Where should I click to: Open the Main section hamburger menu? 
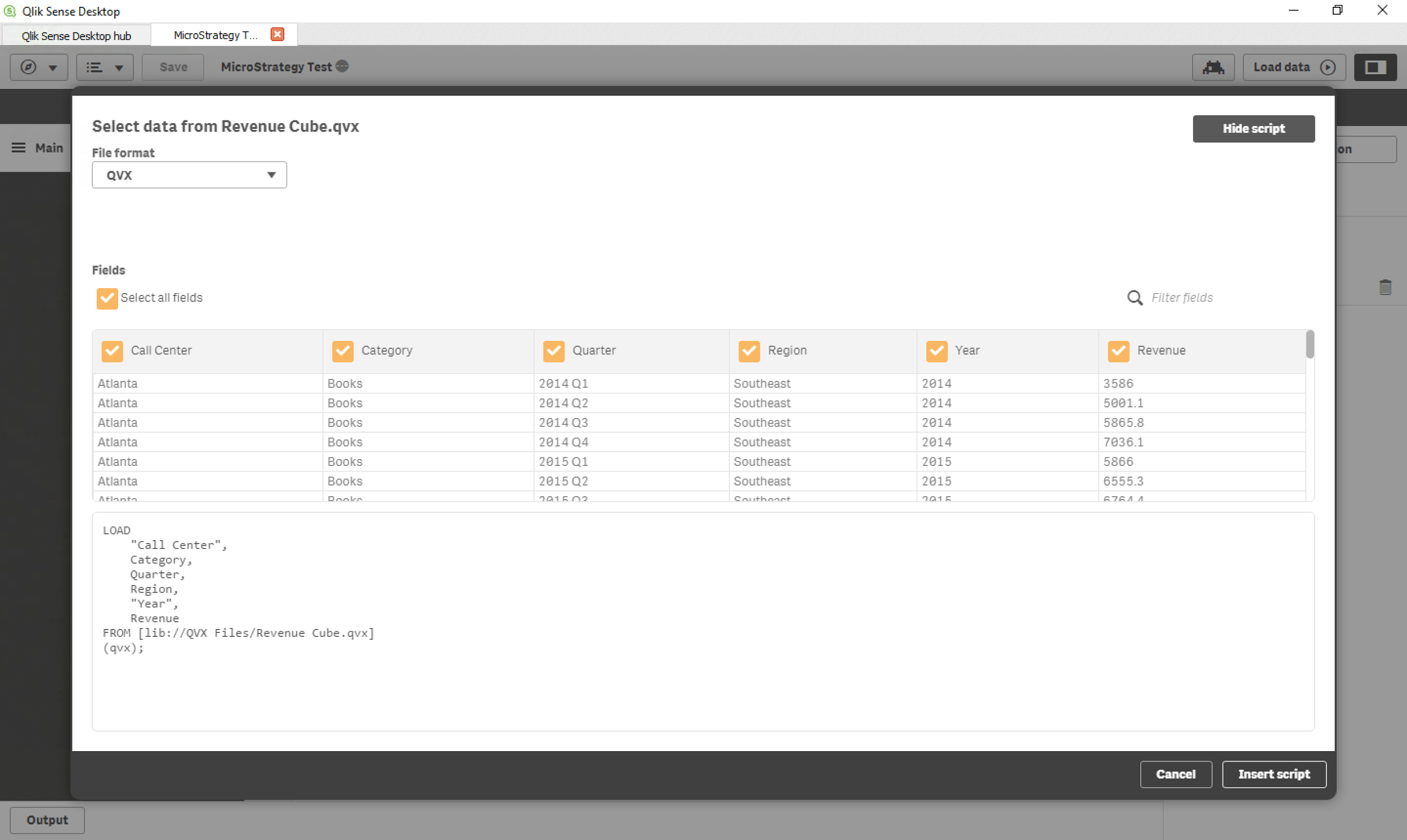click(x=19, y=148)
